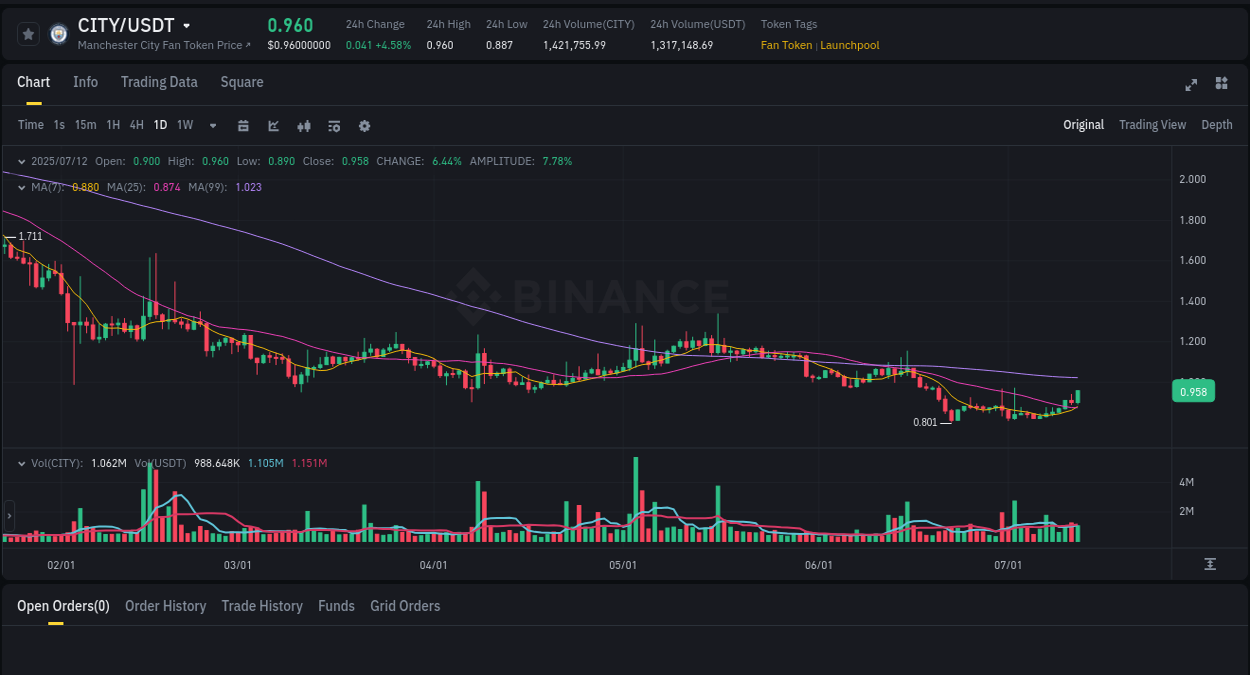1250x675 pixels.
Task: Collapse the Vol(CITY) volume pane
Action: [22, 463]
